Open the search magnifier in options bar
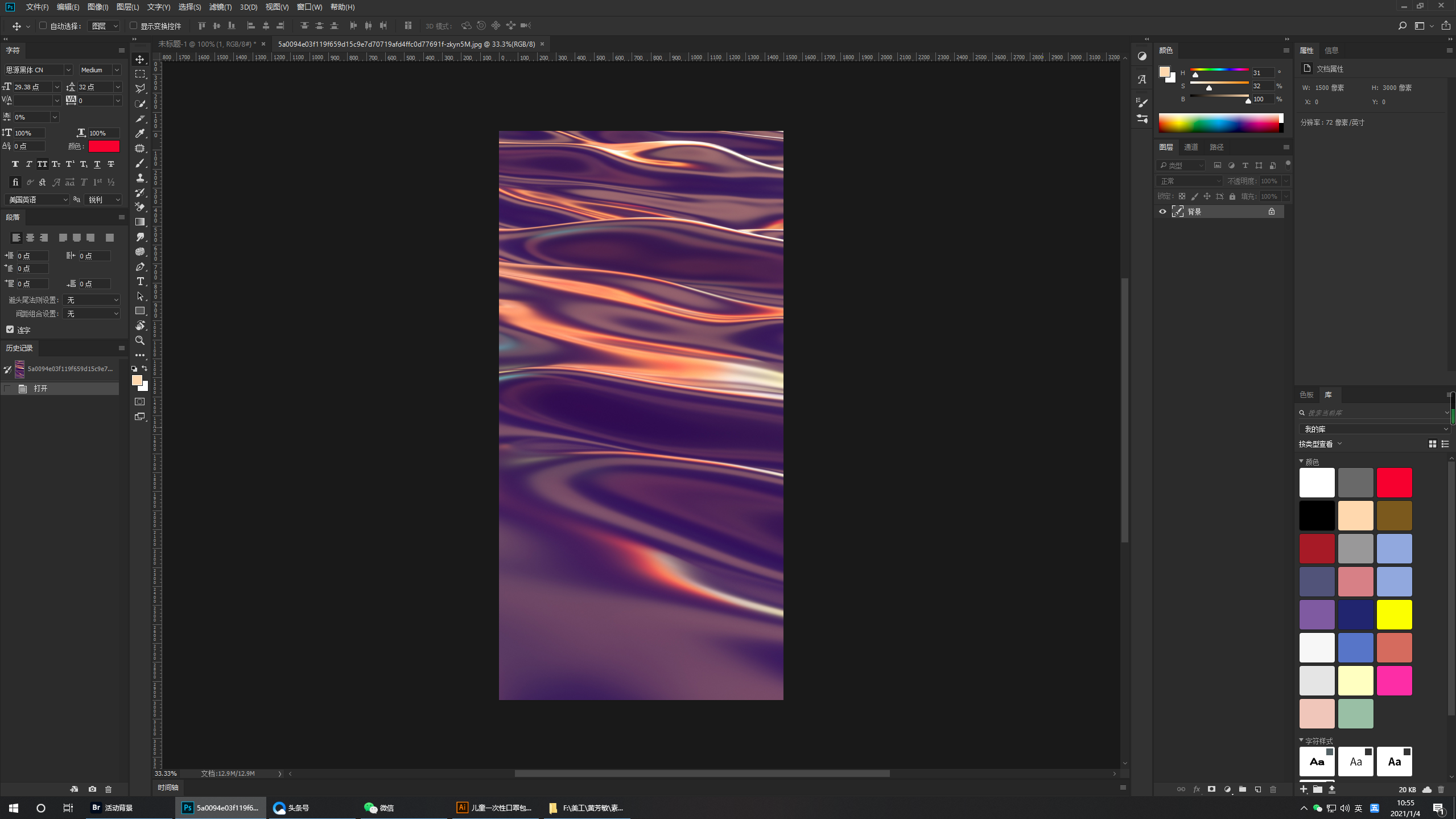Screen dimensions: 1456x819 pyautogui.click(x=1402, y=26)
